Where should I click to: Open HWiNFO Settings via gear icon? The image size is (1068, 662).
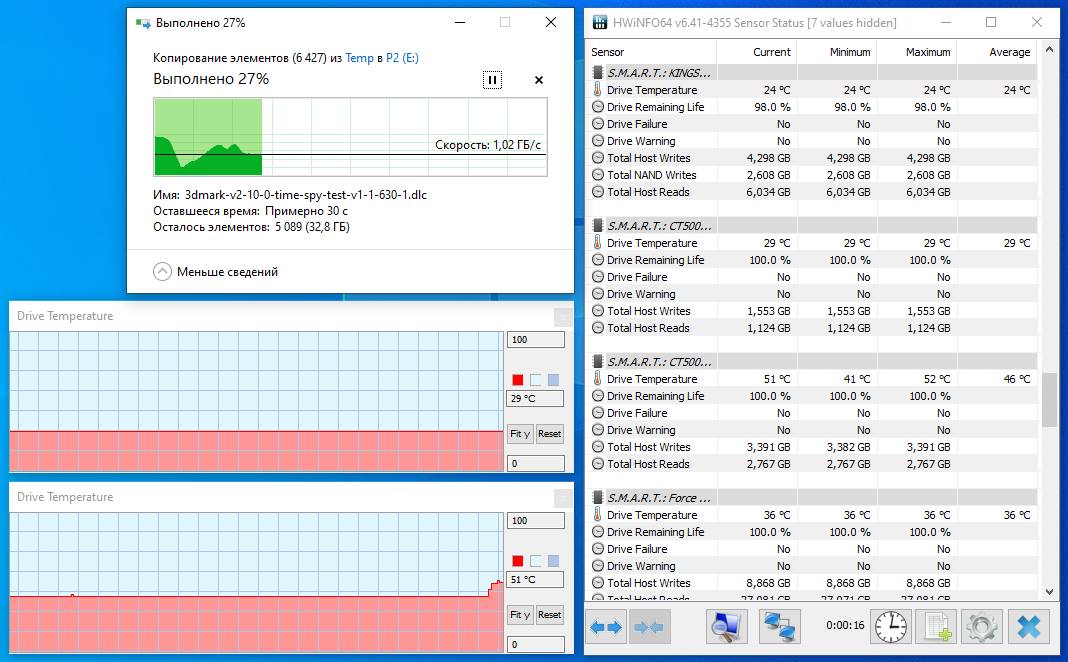click(x=981, y=626)
